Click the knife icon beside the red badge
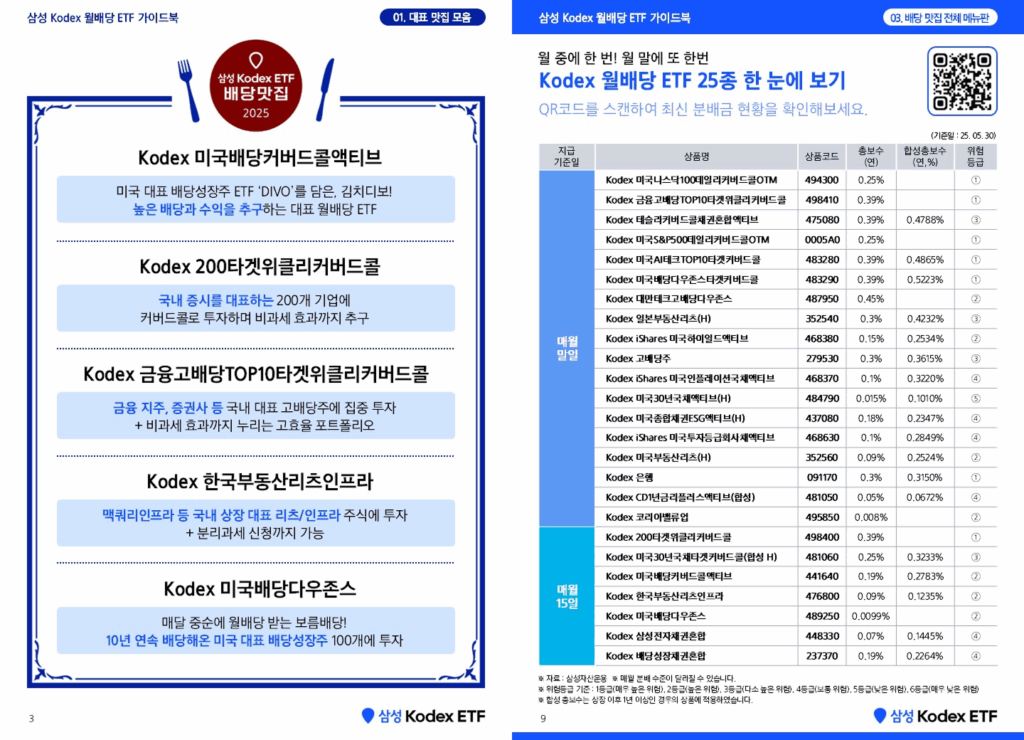Image resolution: width=1024 pixels, height=740 pixels. click(x=325, y=89)
